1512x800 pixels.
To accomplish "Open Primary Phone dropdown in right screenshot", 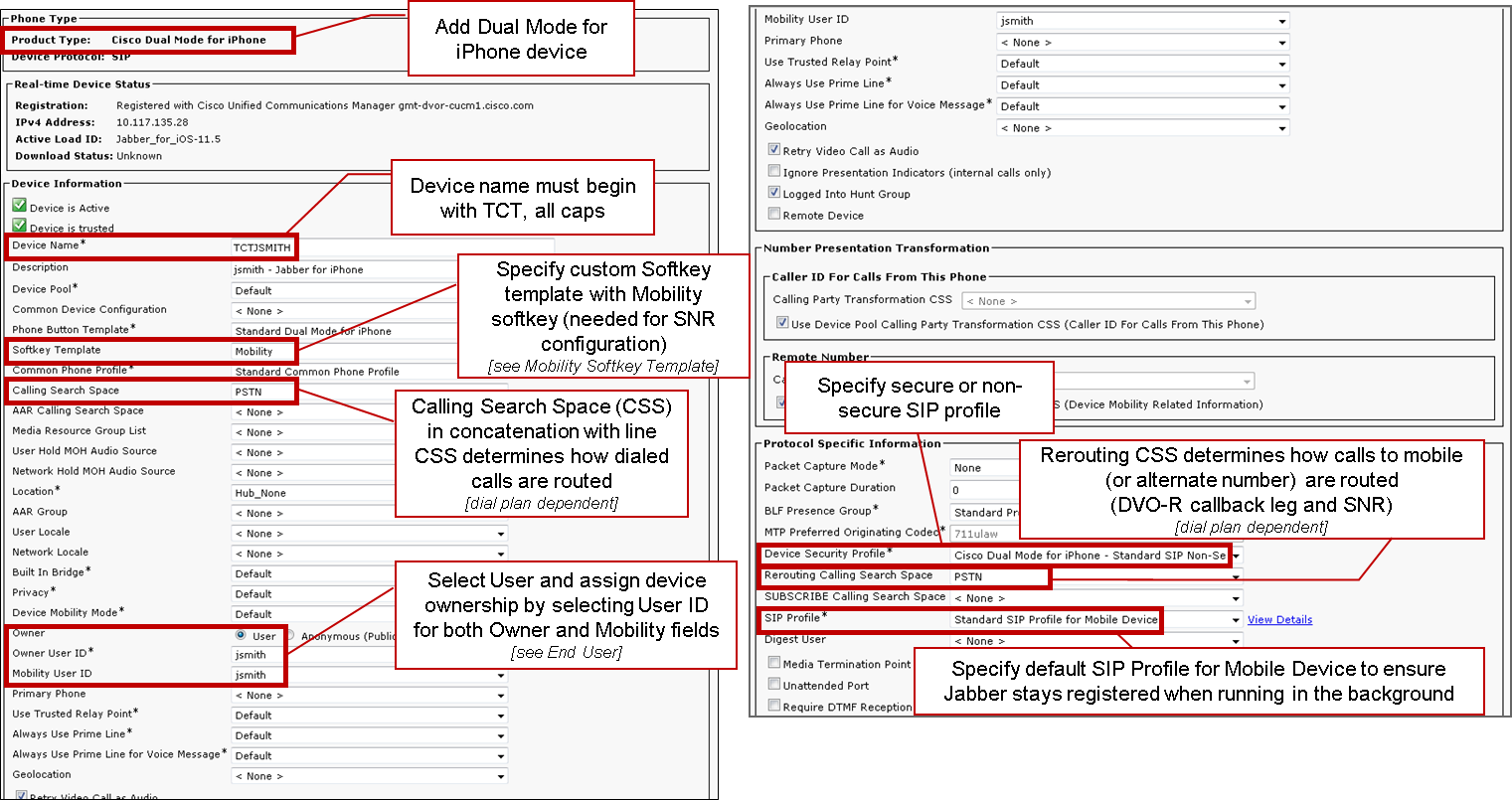I will (x=1142, y=43).
